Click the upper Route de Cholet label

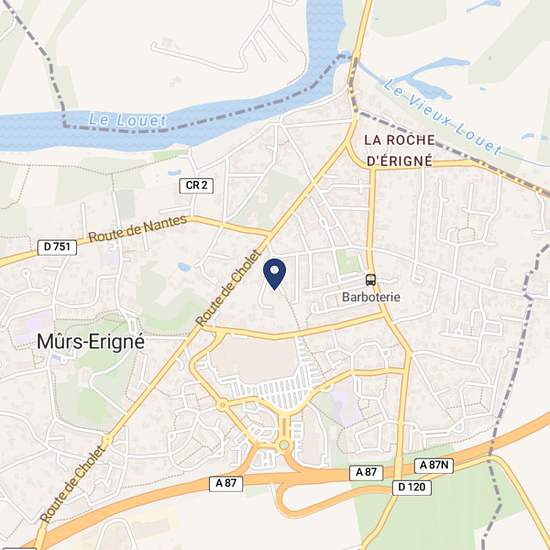[x=229, y=288]
